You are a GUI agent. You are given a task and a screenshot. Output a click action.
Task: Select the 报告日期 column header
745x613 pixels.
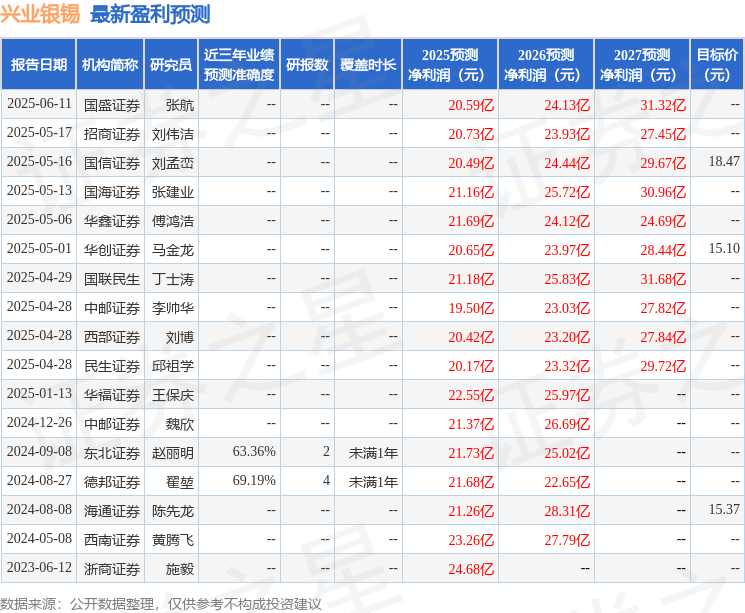pos(39,65)
